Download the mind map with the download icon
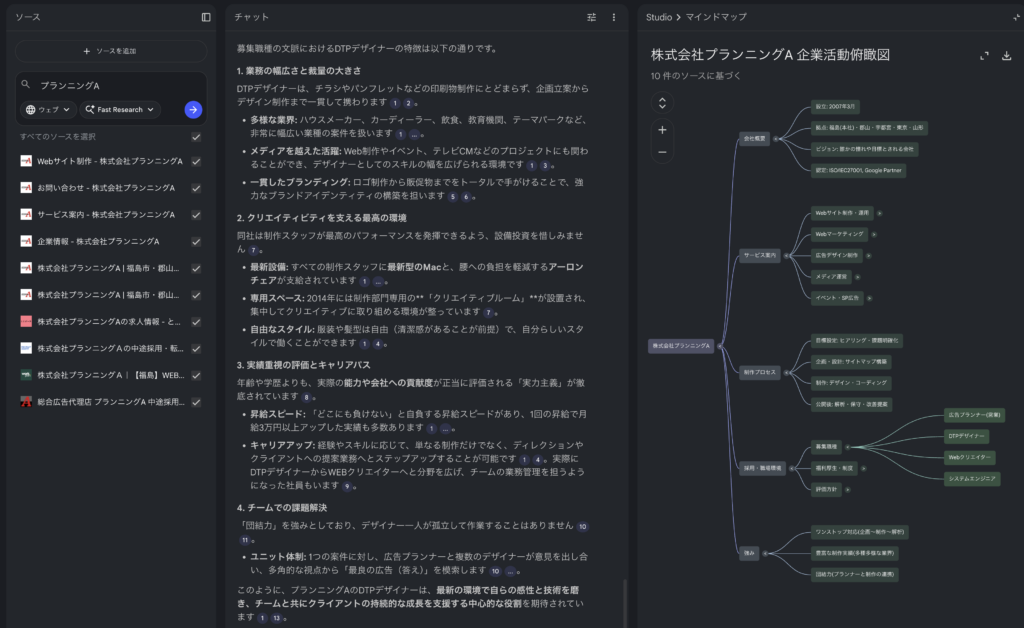 (1006, 56)
